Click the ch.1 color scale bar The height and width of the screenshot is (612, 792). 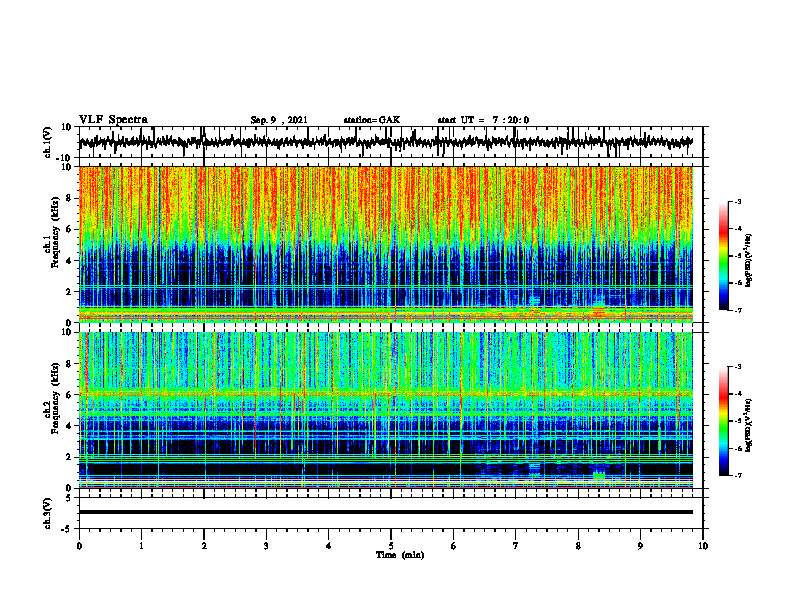(x=723, y=256)
